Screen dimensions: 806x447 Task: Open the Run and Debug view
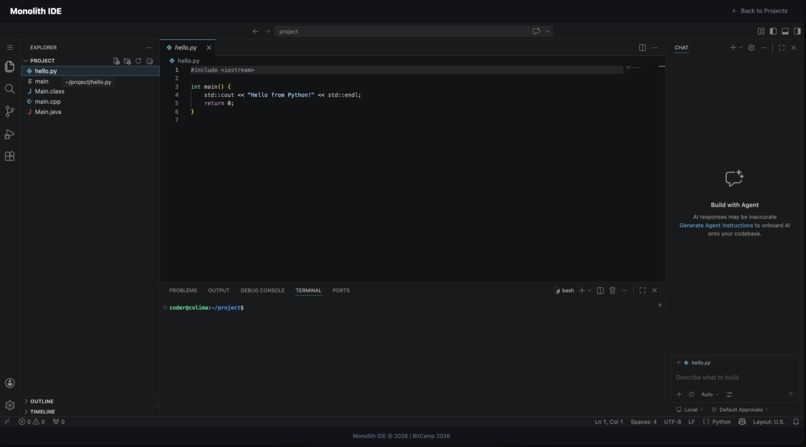point(10,134)
